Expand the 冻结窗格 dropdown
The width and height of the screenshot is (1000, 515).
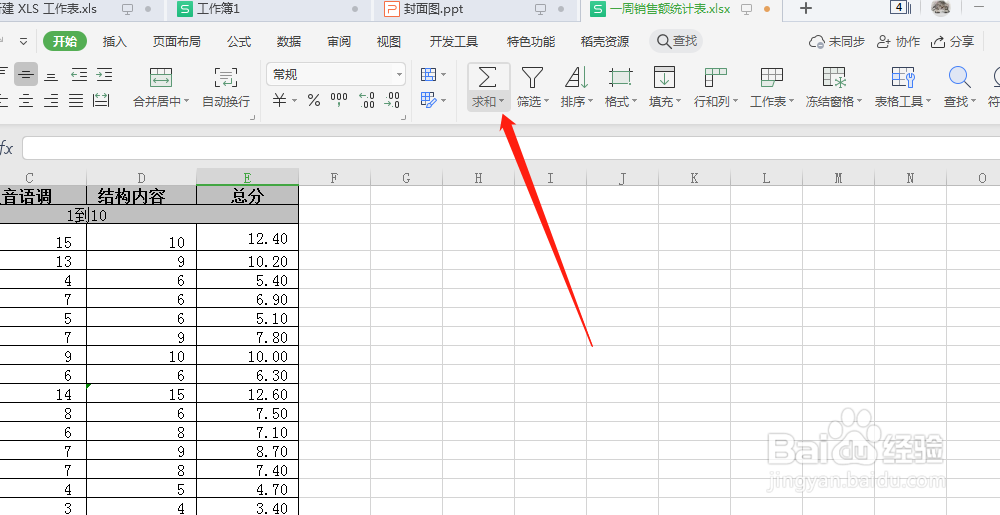(860, 101)
